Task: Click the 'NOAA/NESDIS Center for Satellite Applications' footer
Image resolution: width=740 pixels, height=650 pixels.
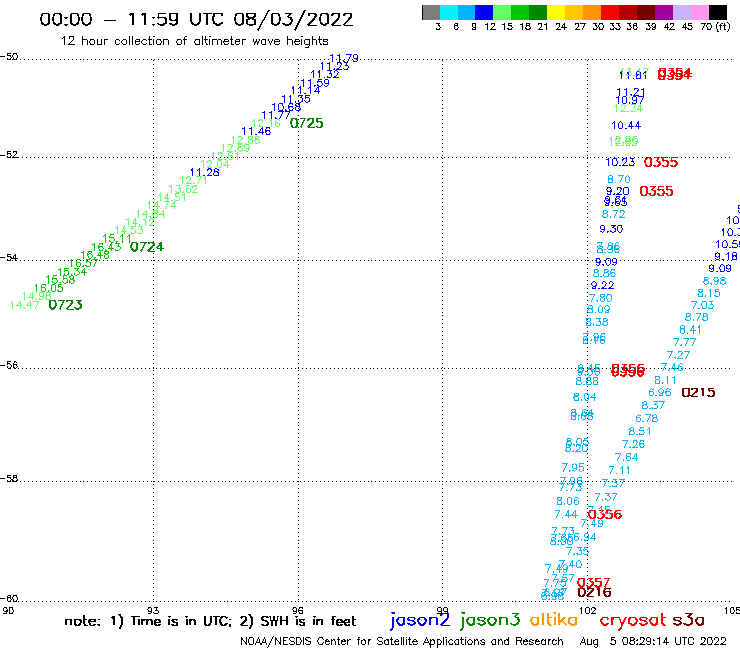Action: pos(402,641)
